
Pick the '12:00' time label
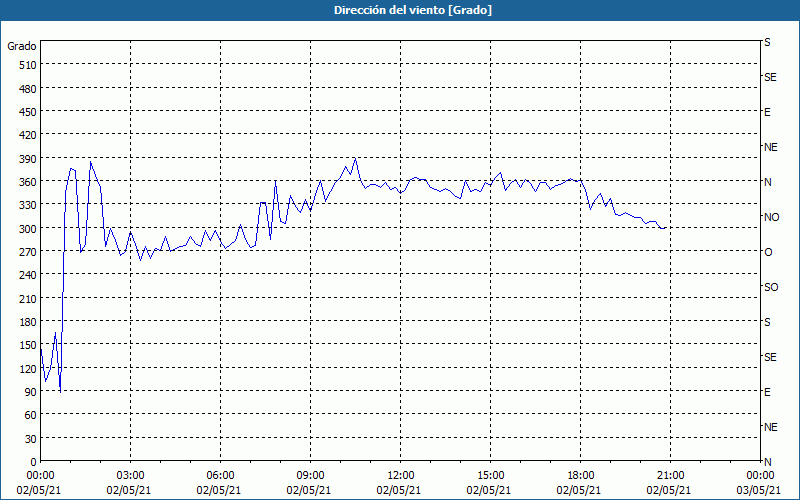click(x=401, y=476)
